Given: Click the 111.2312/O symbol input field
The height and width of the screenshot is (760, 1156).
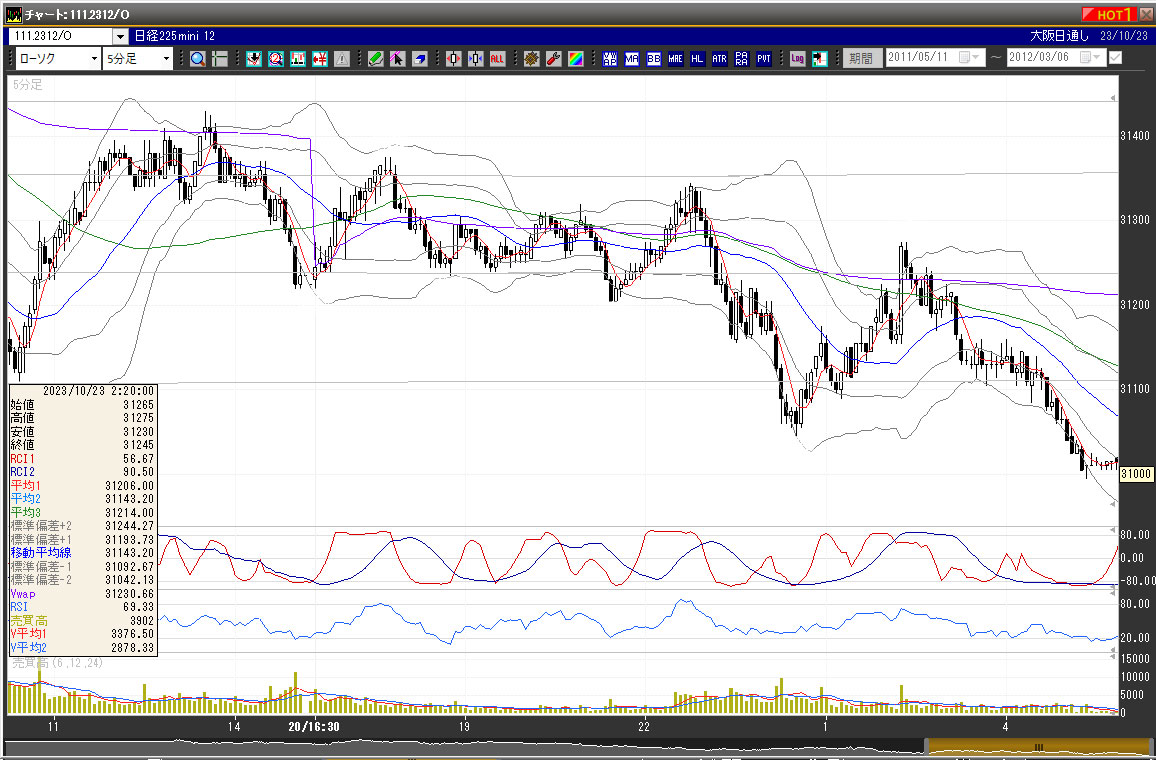Looking at the screenshot, I should tap(60, 36).
